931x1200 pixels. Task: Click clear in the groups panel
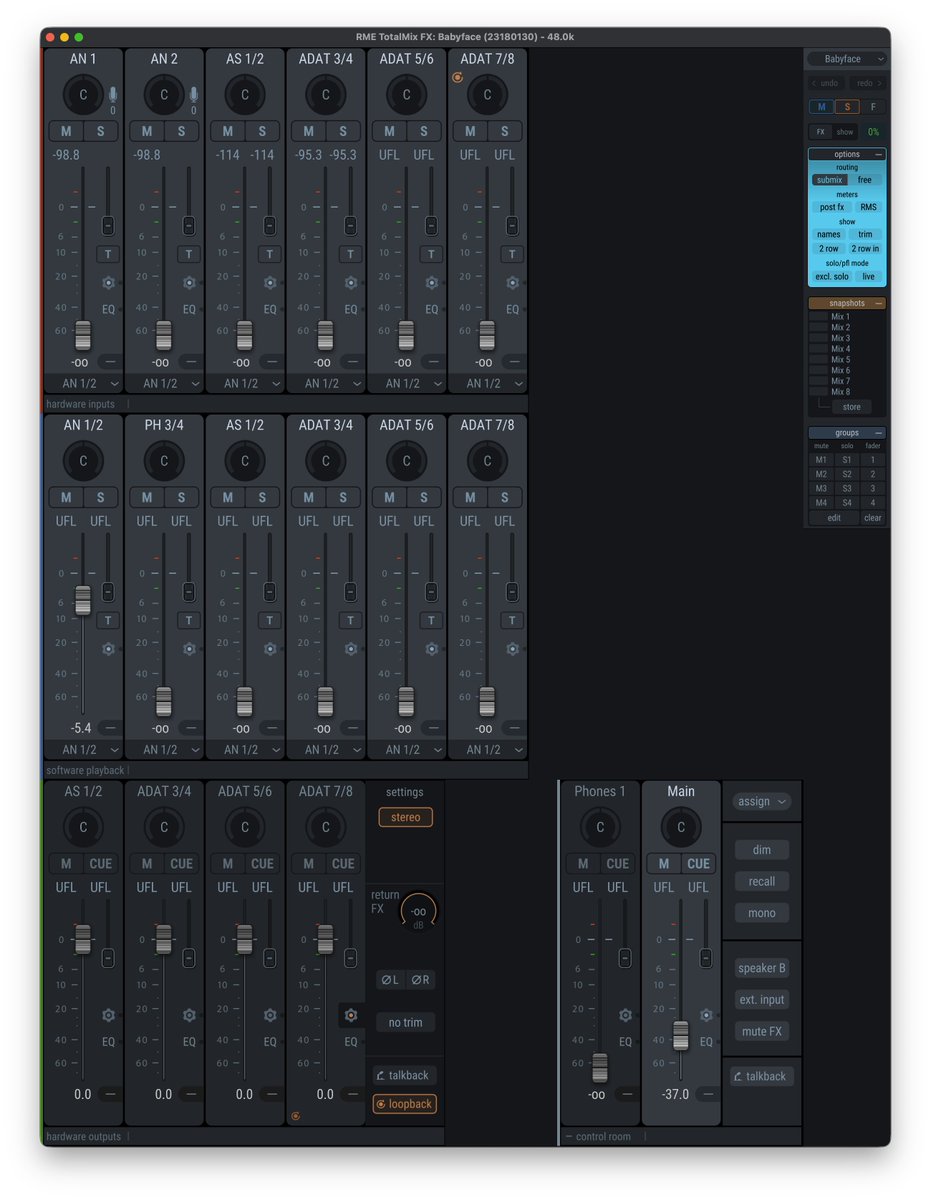(x=873, y=518)
